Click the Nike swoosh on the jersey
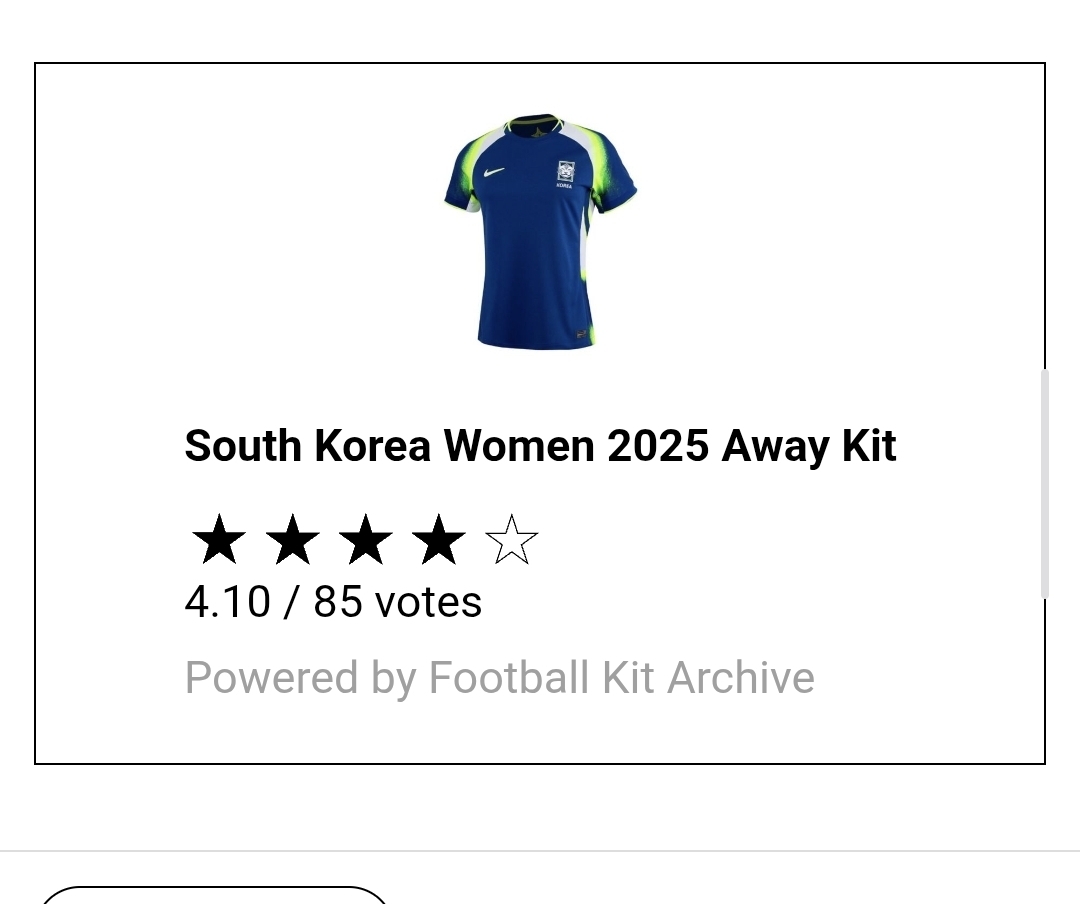This screenshot has width=1080, height=904. coord(493,172)
